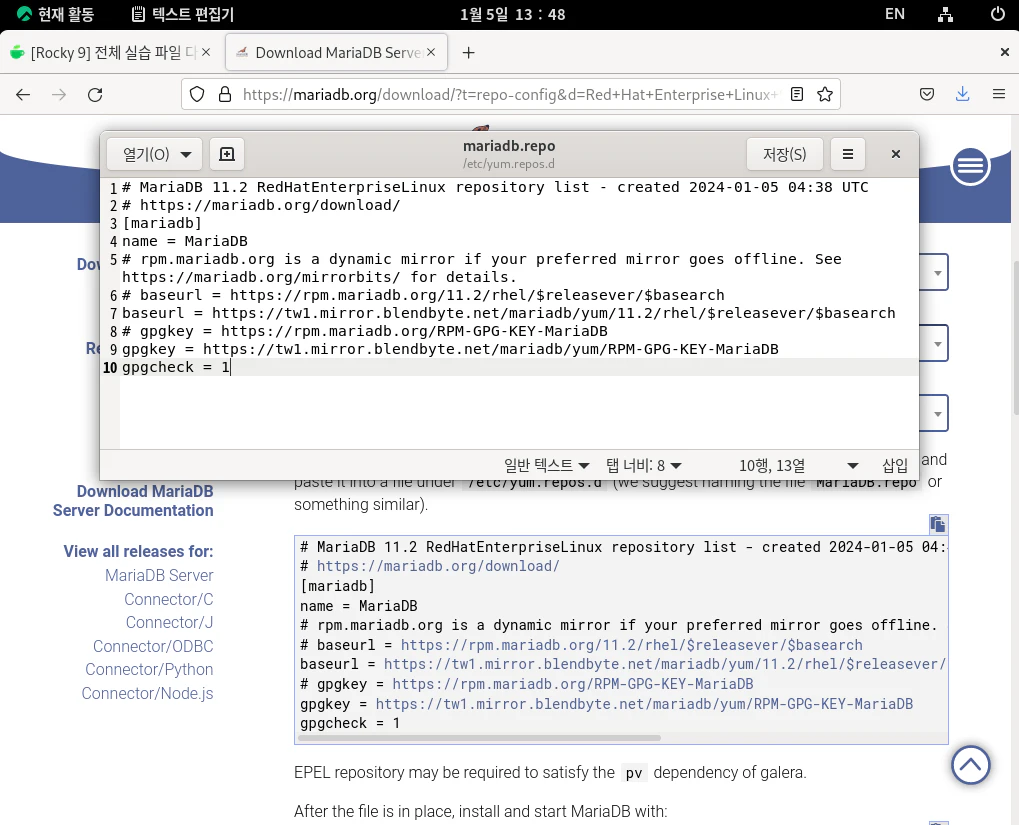
Task: Click the scroll-to-top arrow button
Action: pyautogui.click(x=970, y=765)
